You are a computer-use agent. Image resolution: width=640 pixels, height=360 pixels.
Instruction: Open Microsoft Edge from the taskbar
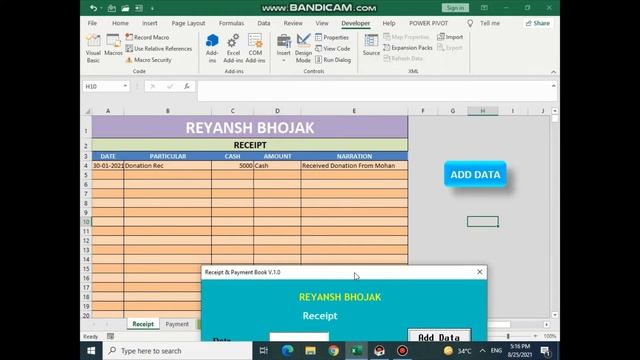(287, 351)
